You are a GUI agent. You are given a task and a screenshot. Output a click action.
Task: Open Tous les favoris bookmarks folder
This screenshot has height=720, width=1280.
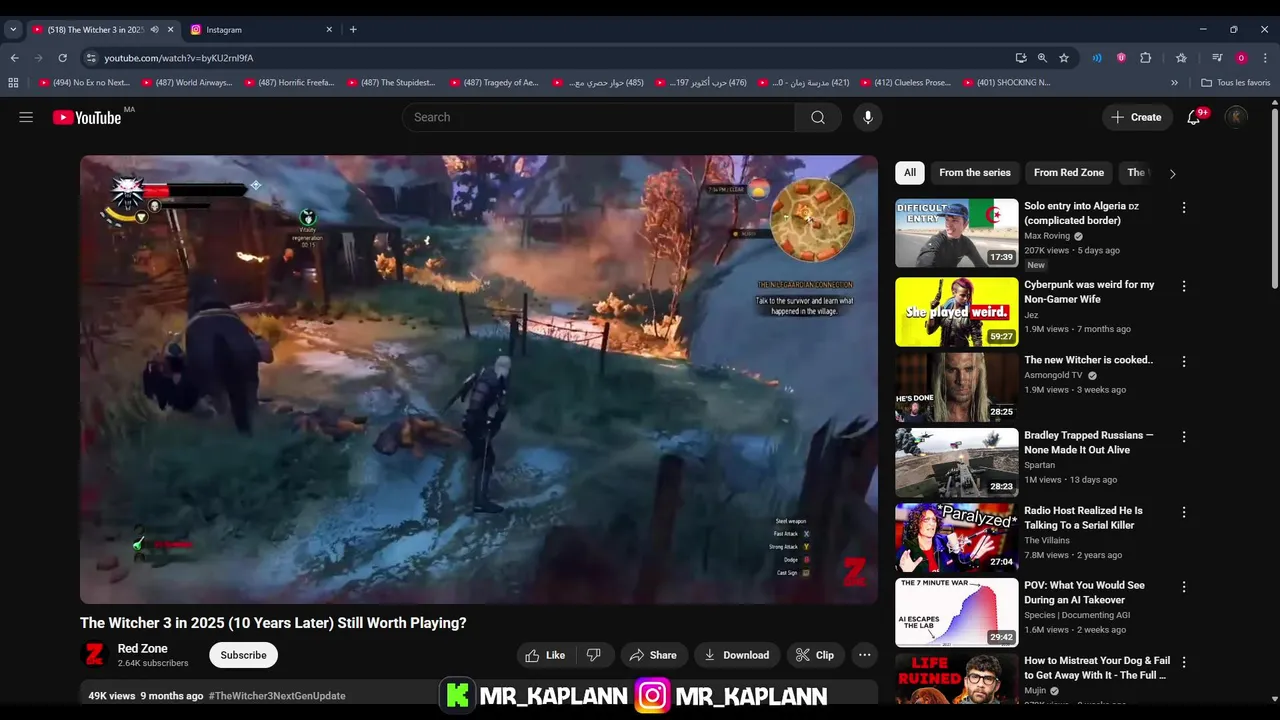tap(1235, 83)
